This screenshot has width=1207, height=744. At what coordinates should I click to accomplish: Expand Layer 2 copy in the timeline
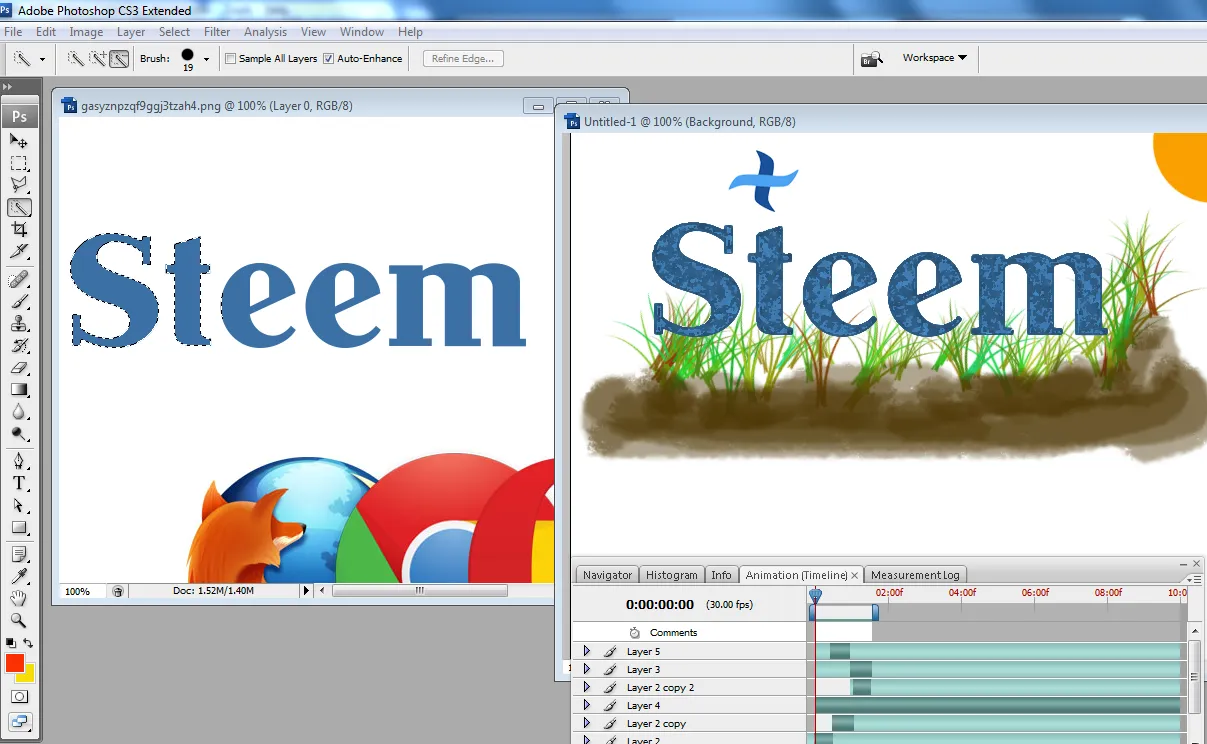[587, 723]
